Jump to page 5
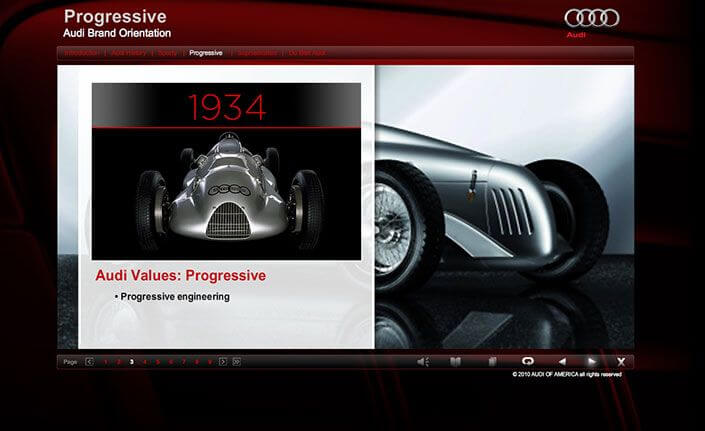 (158, 362)
